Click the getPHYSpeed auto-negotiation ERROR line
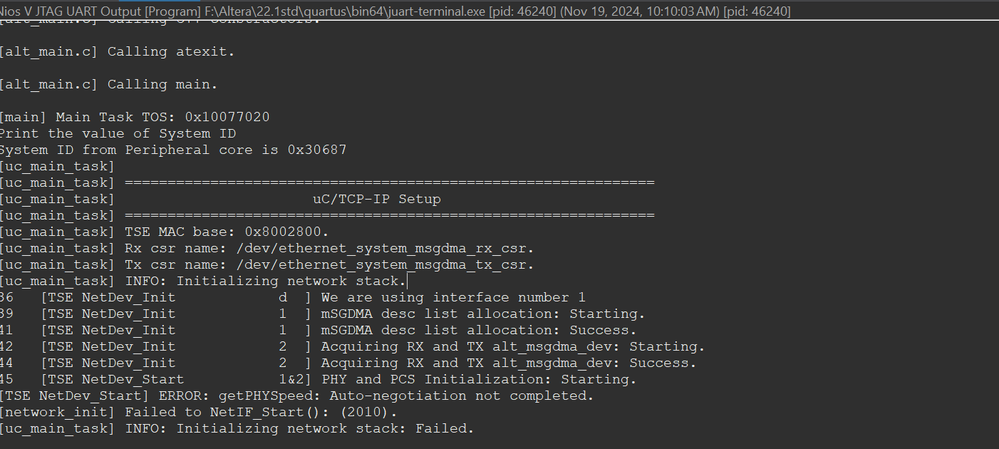999x449 pixels. pyautogui.click(x=296, y=396)
